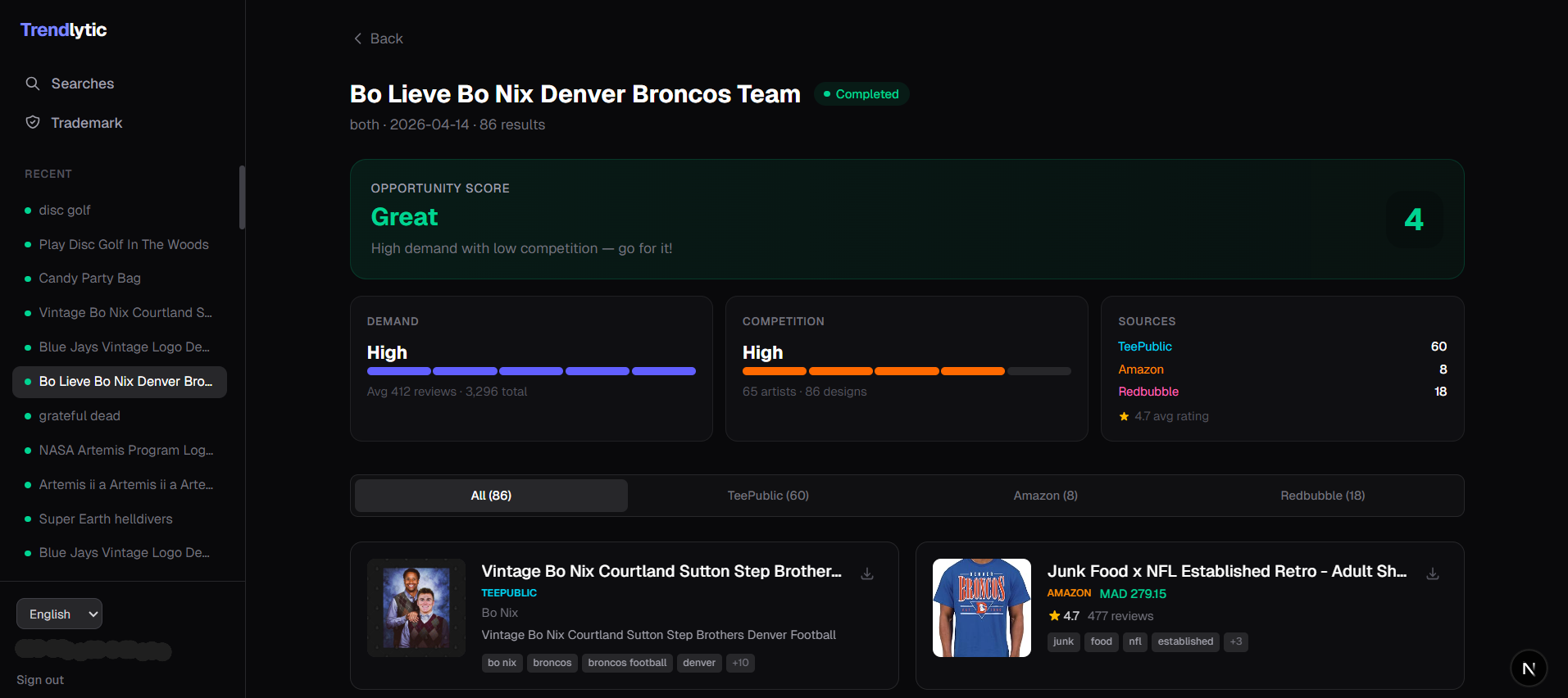Switch to the TeePublic (60) tab
The image size is (1568, 698).
pos(768,496)
